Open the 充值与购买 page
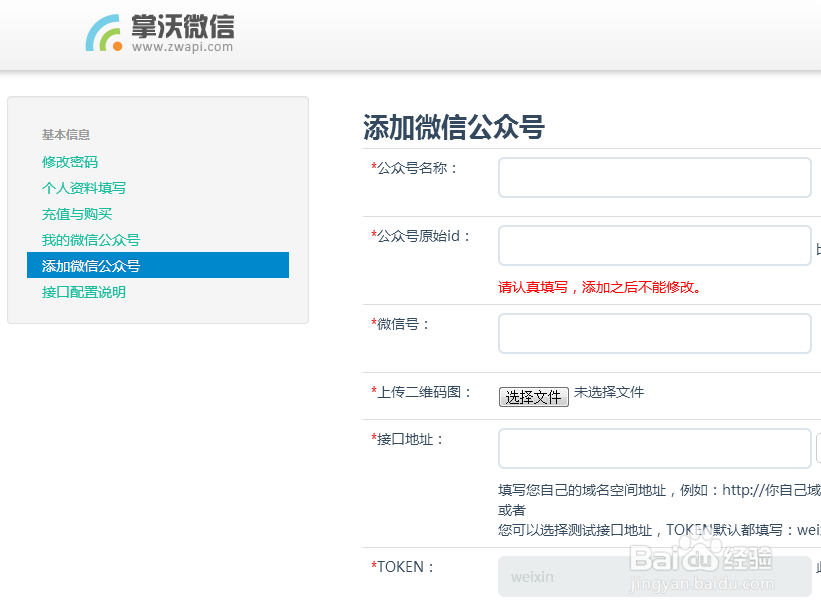821x613 pixels. tap(77, 214)
